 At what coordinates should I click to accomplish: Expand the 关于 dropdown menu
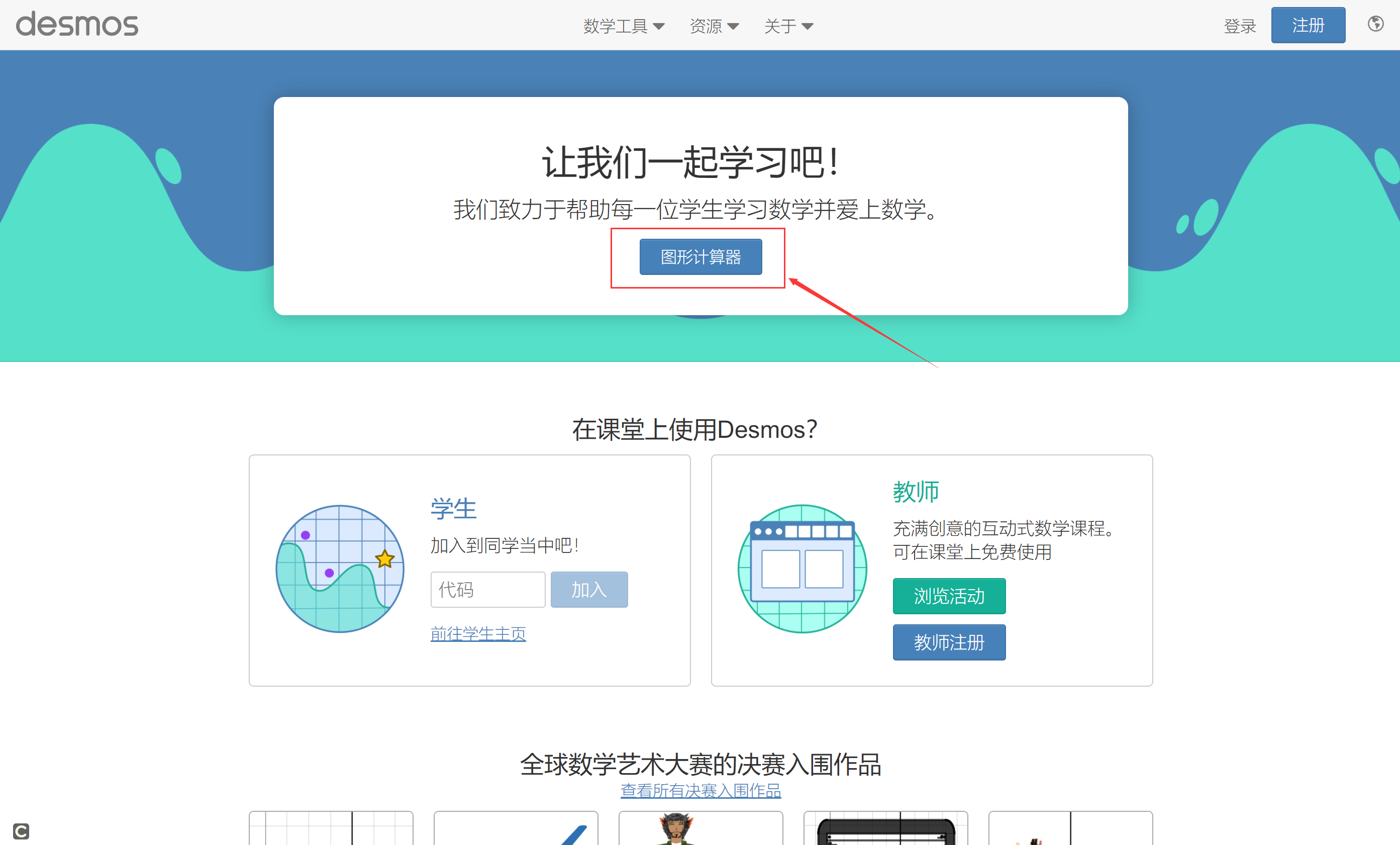(x=788, y=26)
